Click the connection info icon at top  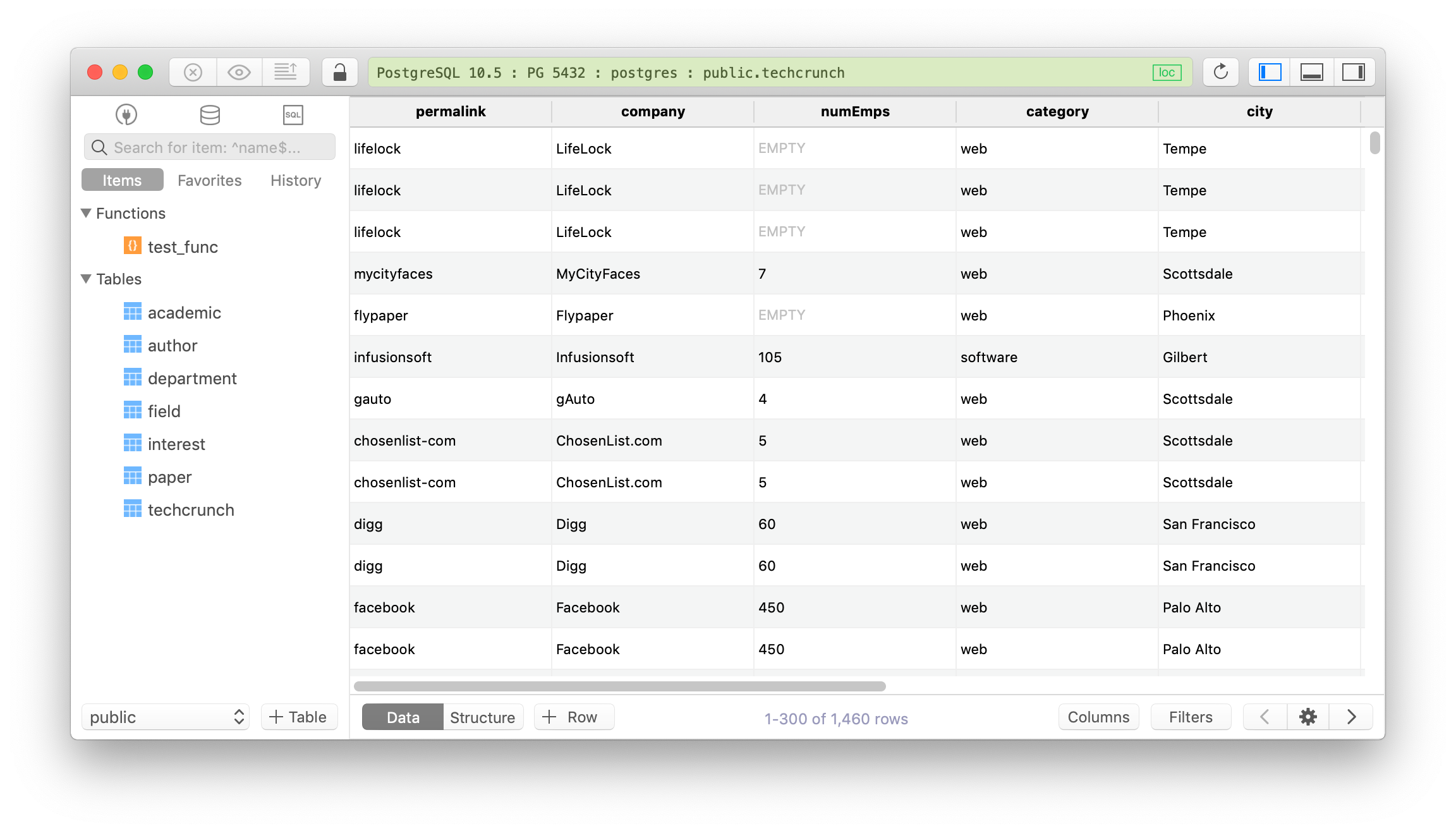pos(1166,71)
